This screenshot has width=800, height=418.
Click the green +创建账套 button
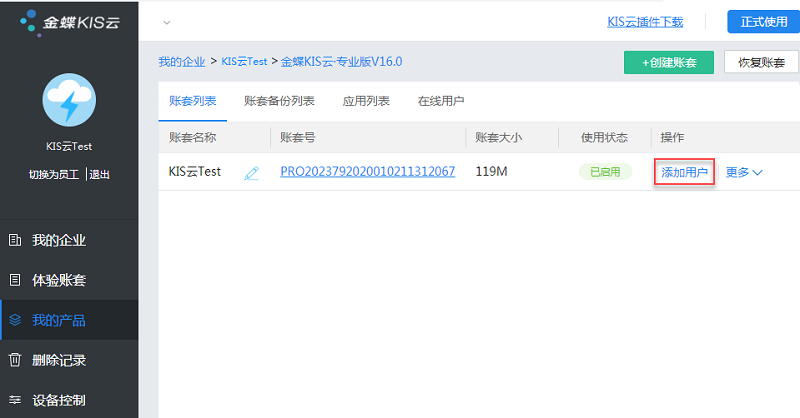point(669,62)
